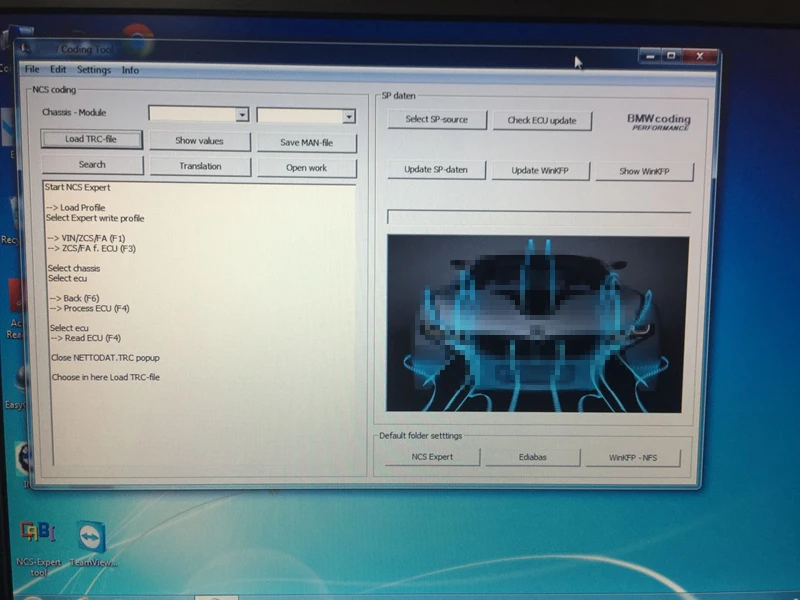The width and height of the screenshot is (800, 600).
Task: Open the TeamViewer desktop icon
Action: point(93,544)
